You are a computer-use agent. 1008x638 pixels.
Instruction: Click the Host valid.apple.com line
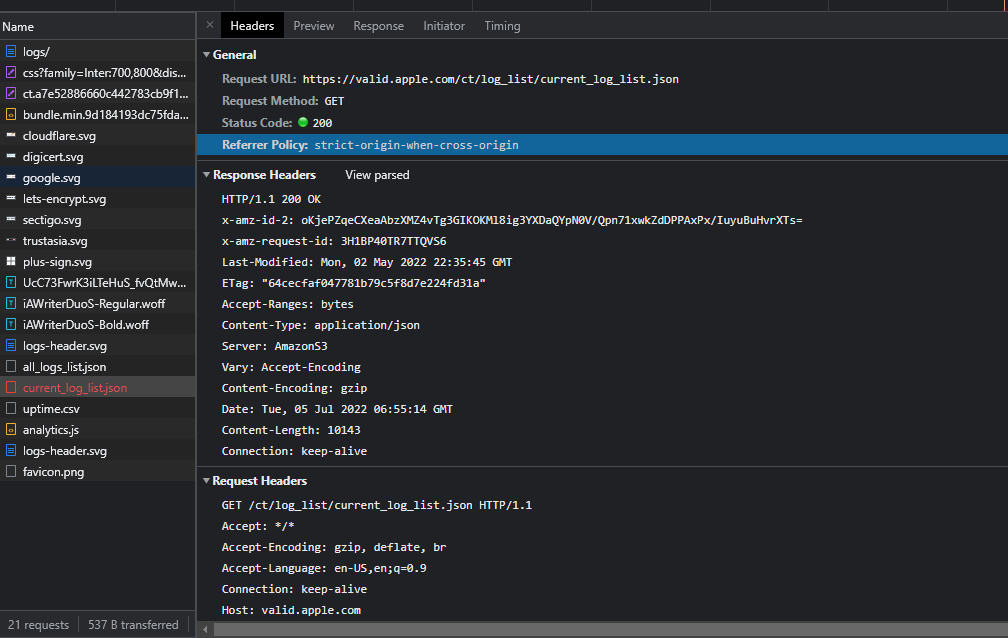(x=291, y=610)
